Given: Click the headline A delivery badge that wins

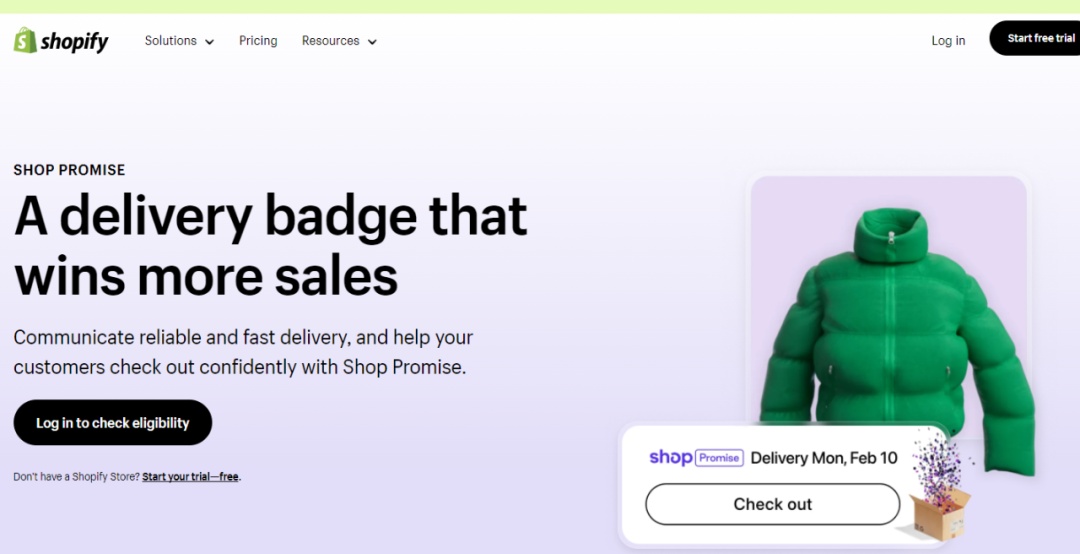Looking at the screenshot, I should pos(271,245).
